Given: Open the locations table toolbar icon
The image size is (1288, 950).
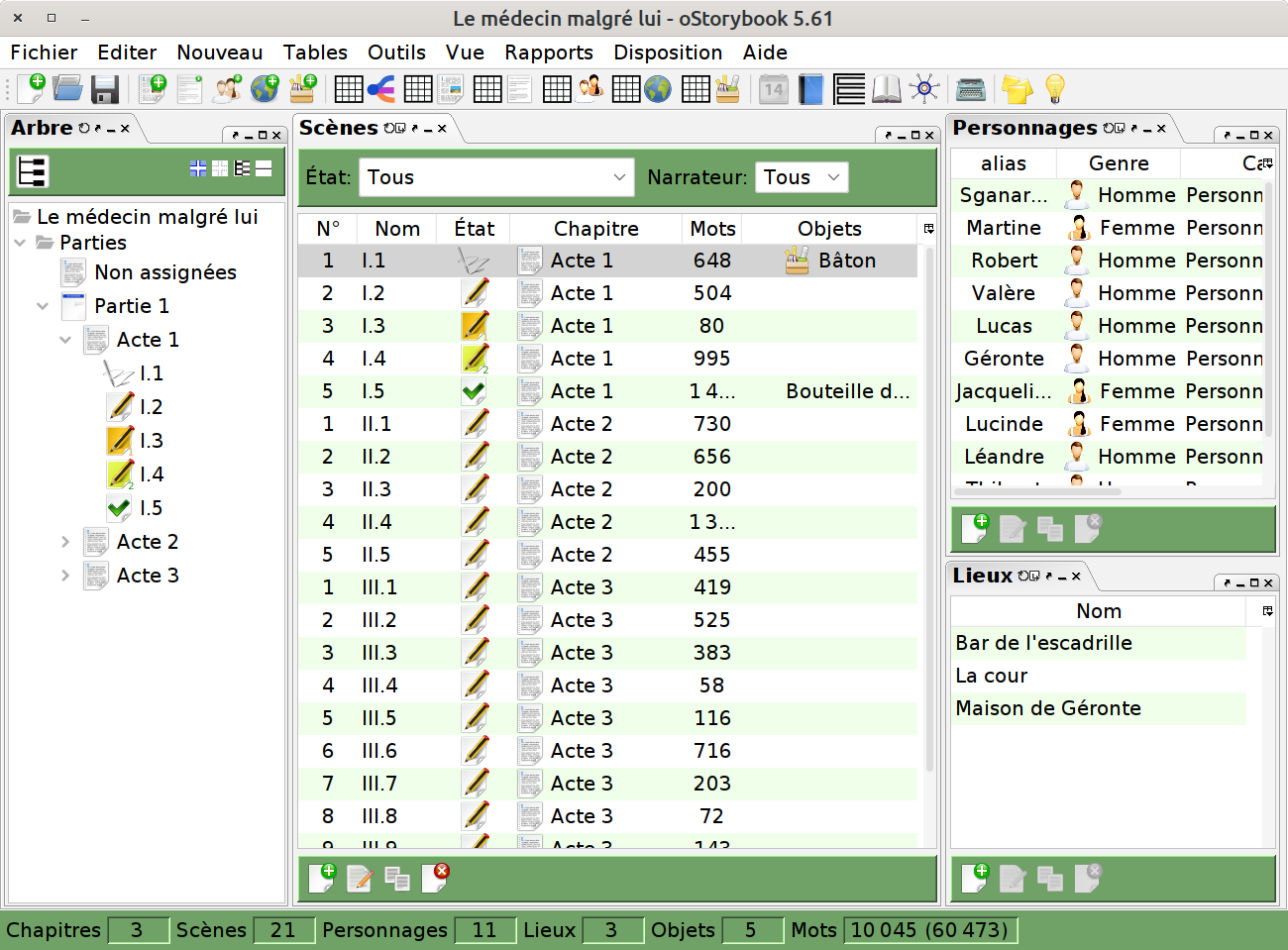Looking at the screenshot, I should [x=658, y=89].
